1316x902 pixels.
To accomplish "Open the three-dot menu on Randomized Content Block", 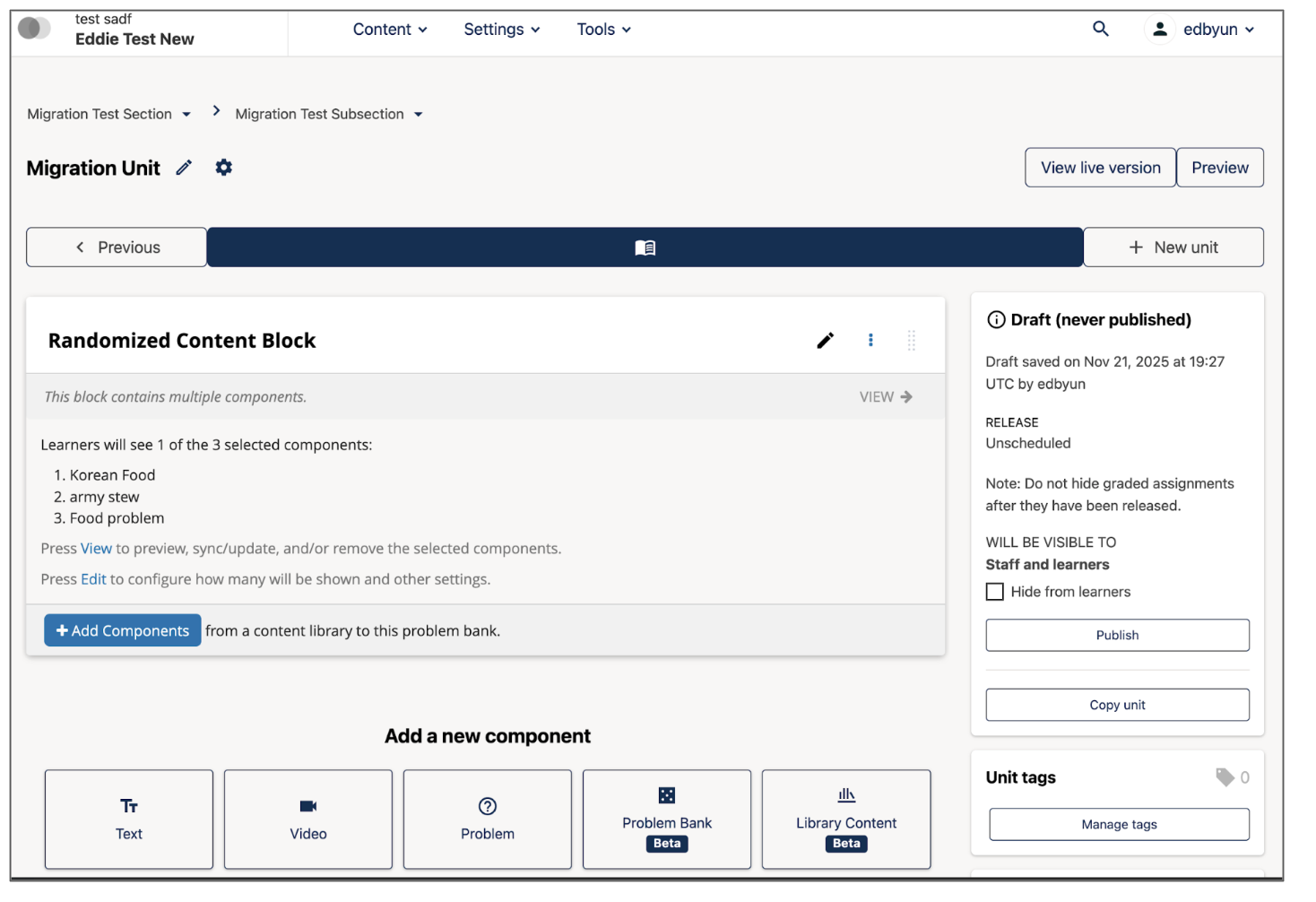I will point(870,340).
